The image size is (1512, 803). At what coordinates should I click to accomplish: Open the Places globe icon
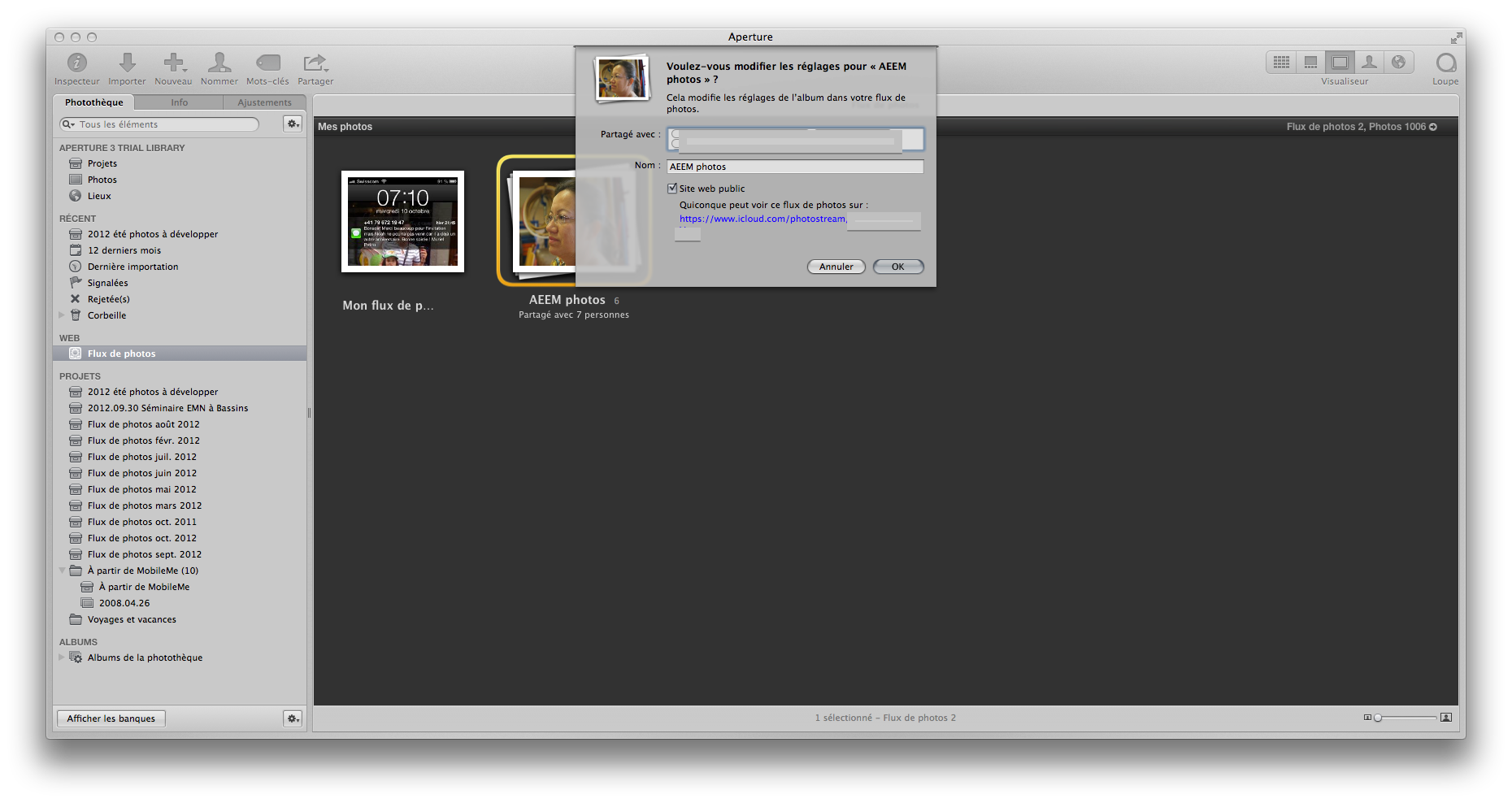tap(1398, 63)
